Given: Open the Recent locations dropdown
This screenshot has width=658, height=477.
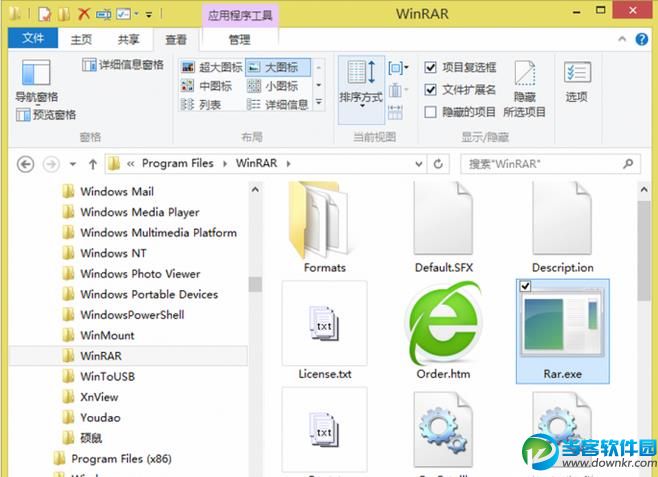Looking at the screenshot, I should coord(73,164).
